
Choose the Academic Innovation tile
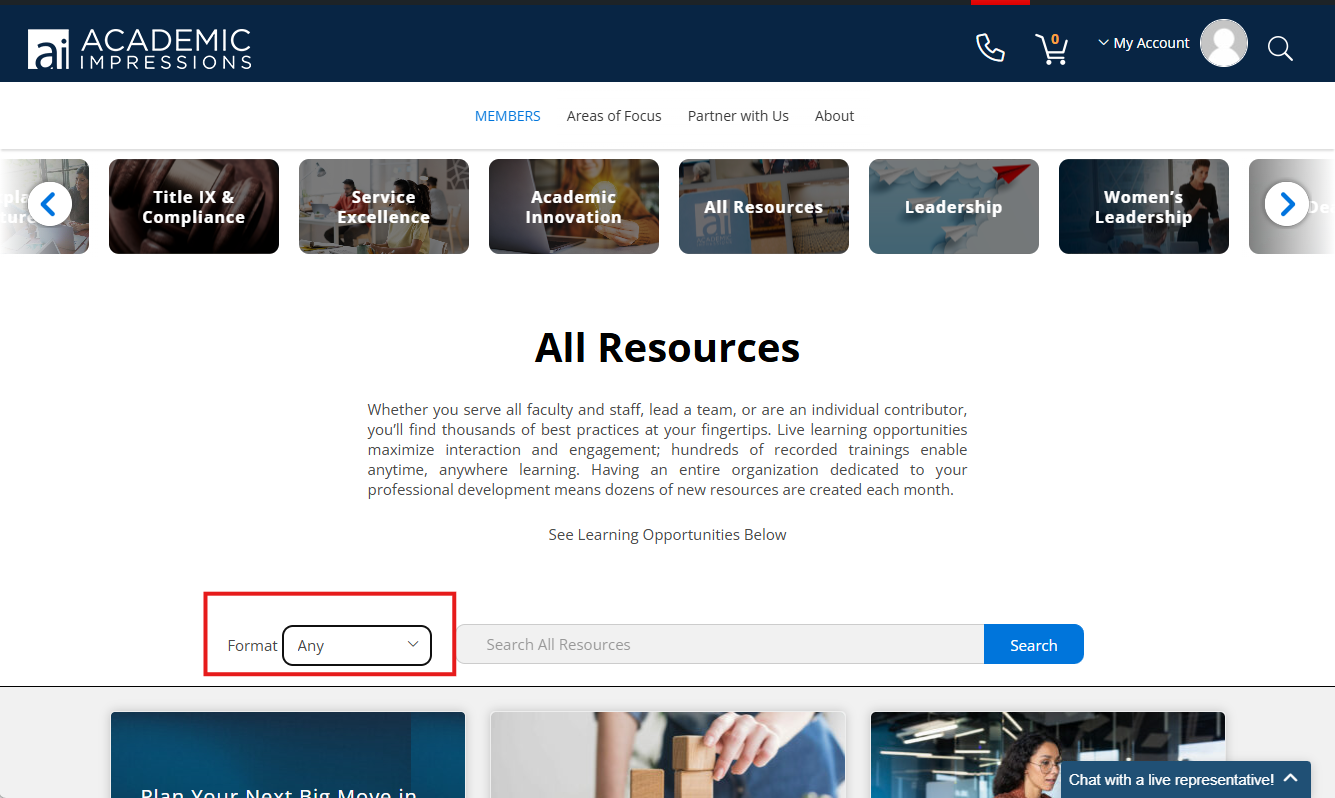pos(574,207)
